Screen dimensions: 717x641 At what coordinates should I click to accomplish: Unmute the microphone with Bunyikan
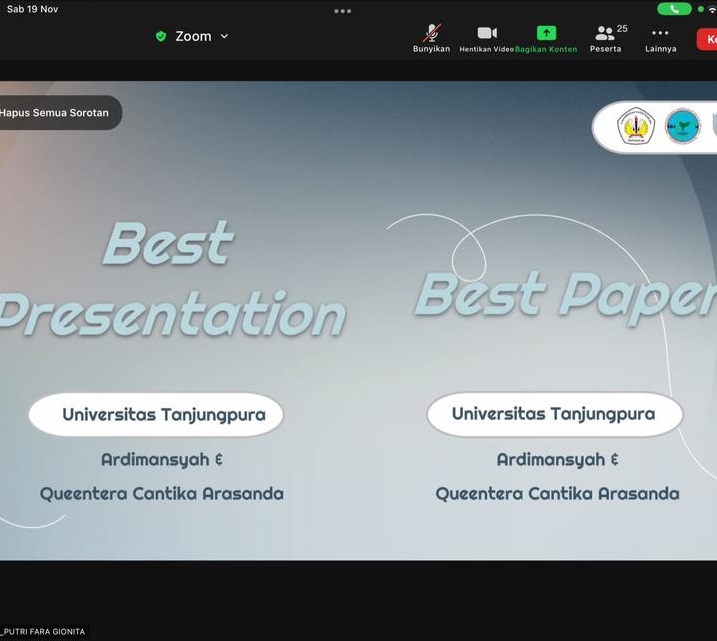tap(431, 35)
